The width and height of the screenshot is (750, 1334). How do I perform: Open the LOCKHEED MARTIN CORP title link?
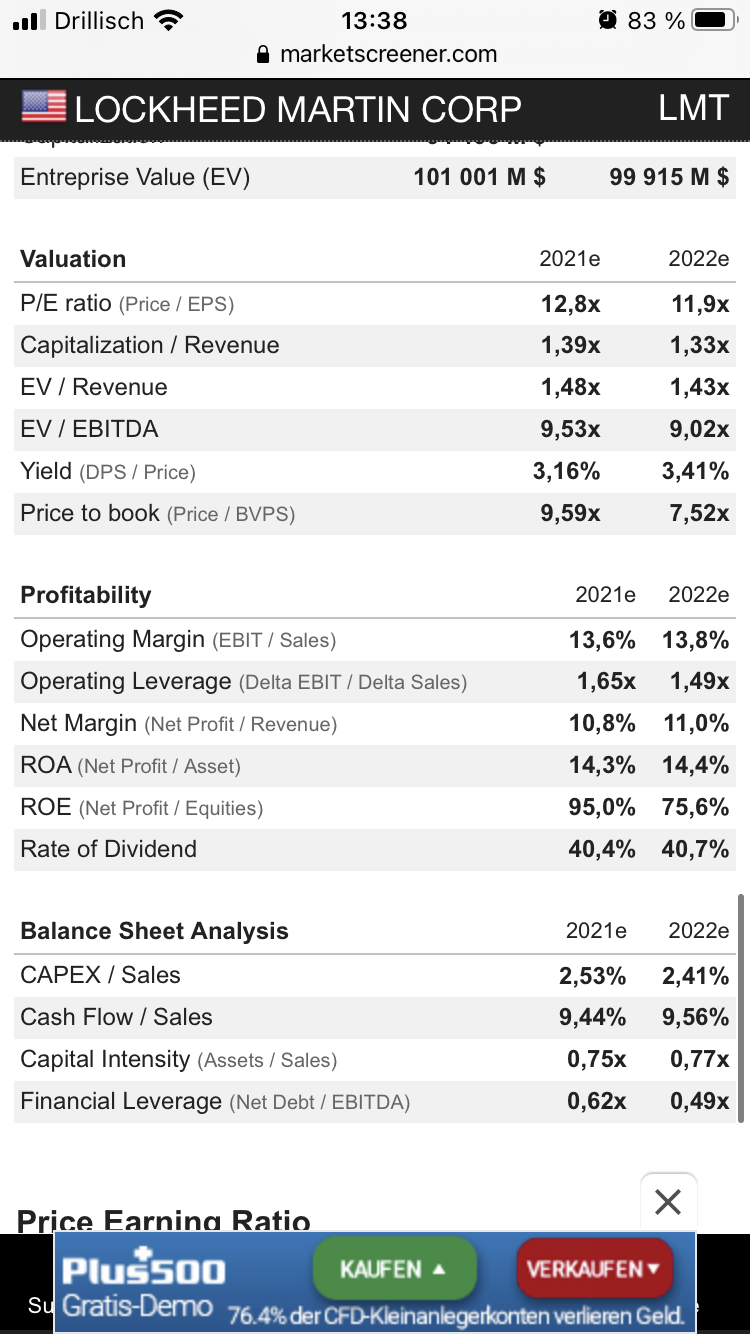pos(298,109)
